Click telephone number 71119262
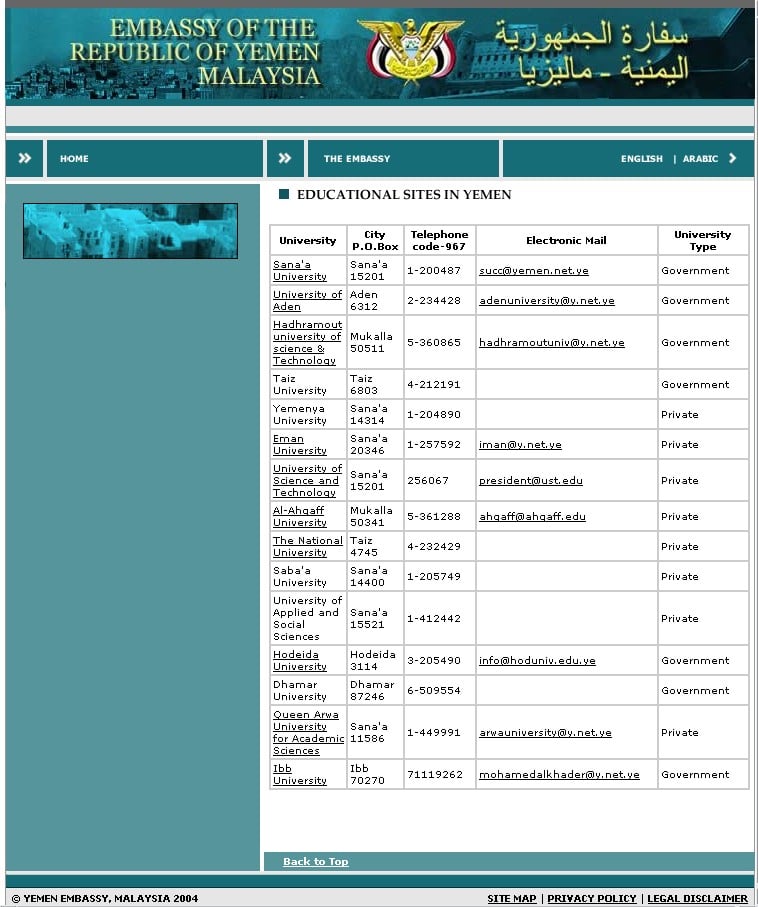 (435, 775)
